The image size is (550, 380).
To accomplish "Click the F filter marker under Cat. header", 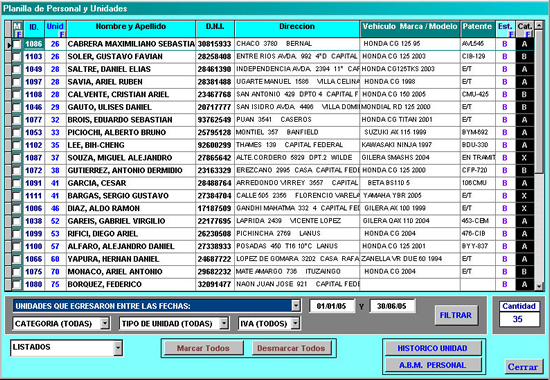I will 528,34.
